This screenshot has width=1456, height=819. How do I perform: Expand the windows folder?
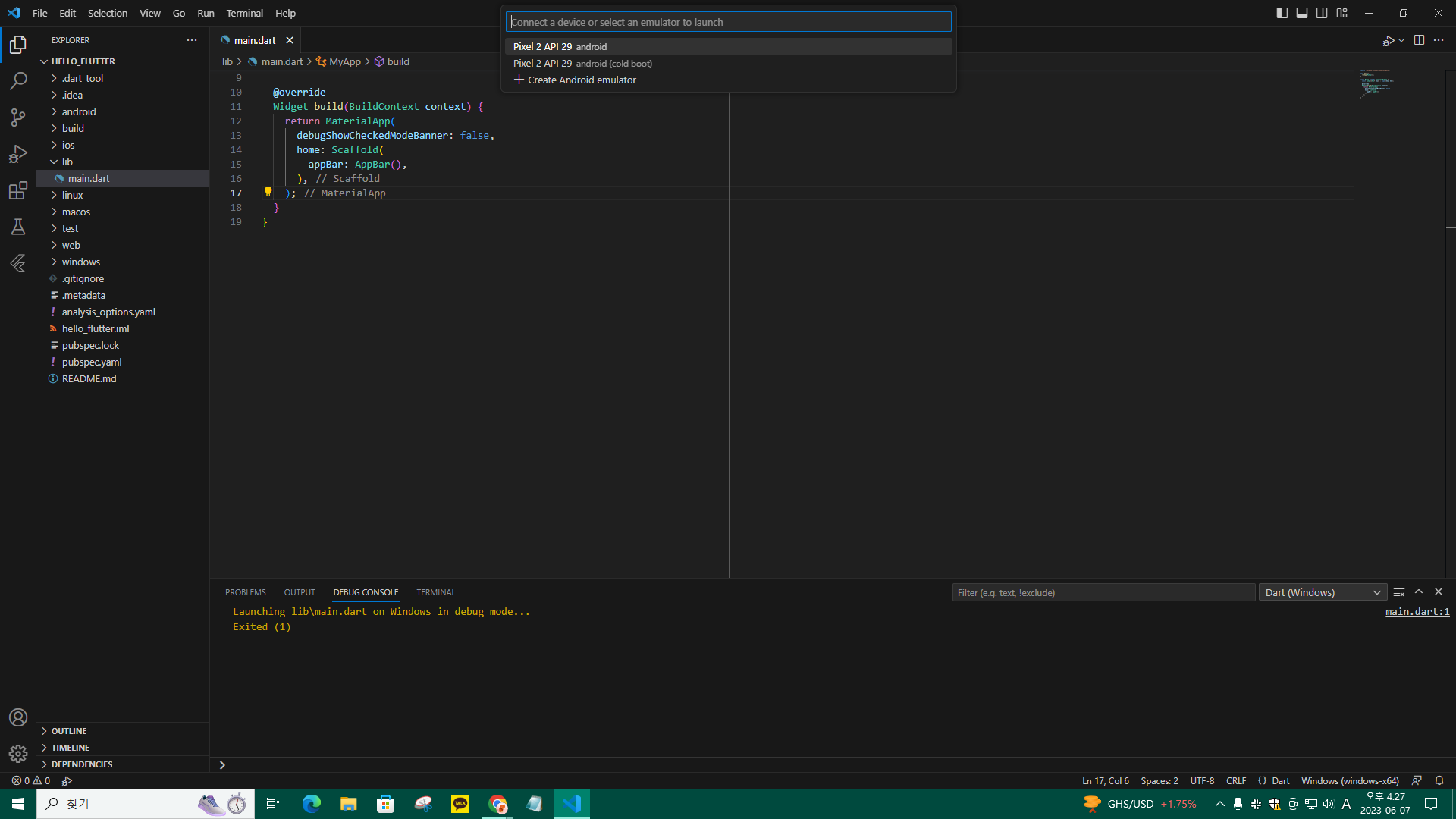123,262
